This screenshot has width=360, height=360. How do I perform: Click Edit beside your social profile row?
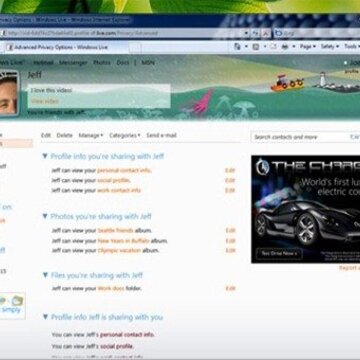pyautogui.click(x=230, y=180)
